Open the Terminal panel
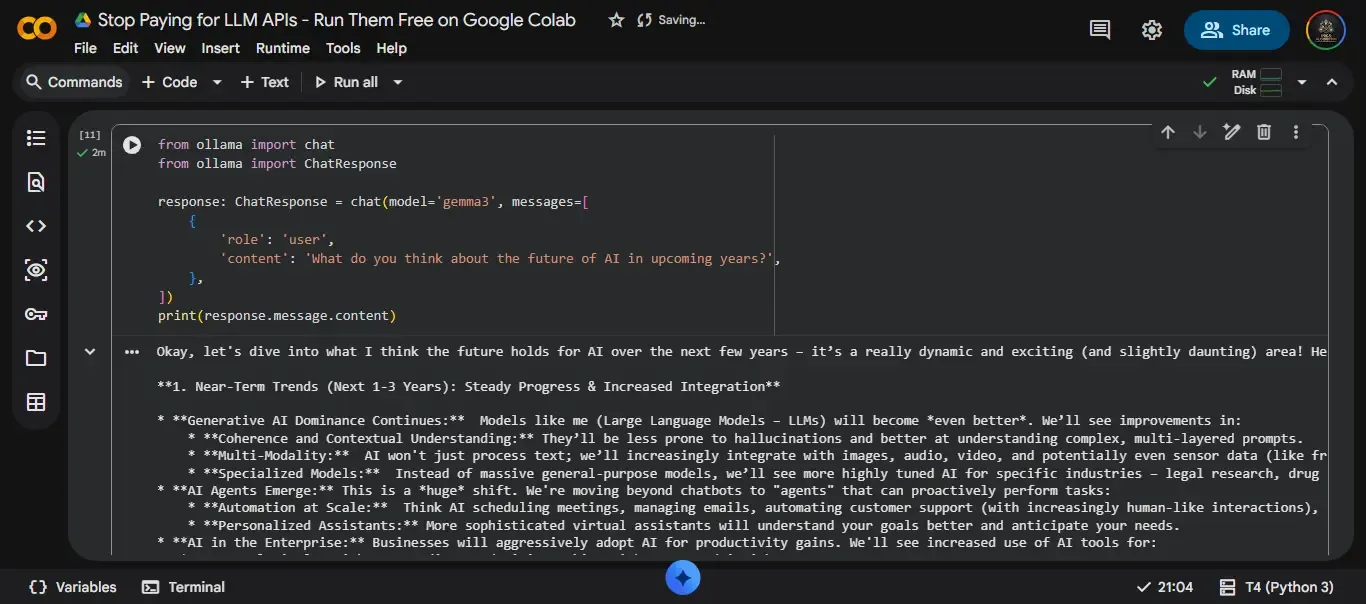1366x604 pixels. (183, 587)
